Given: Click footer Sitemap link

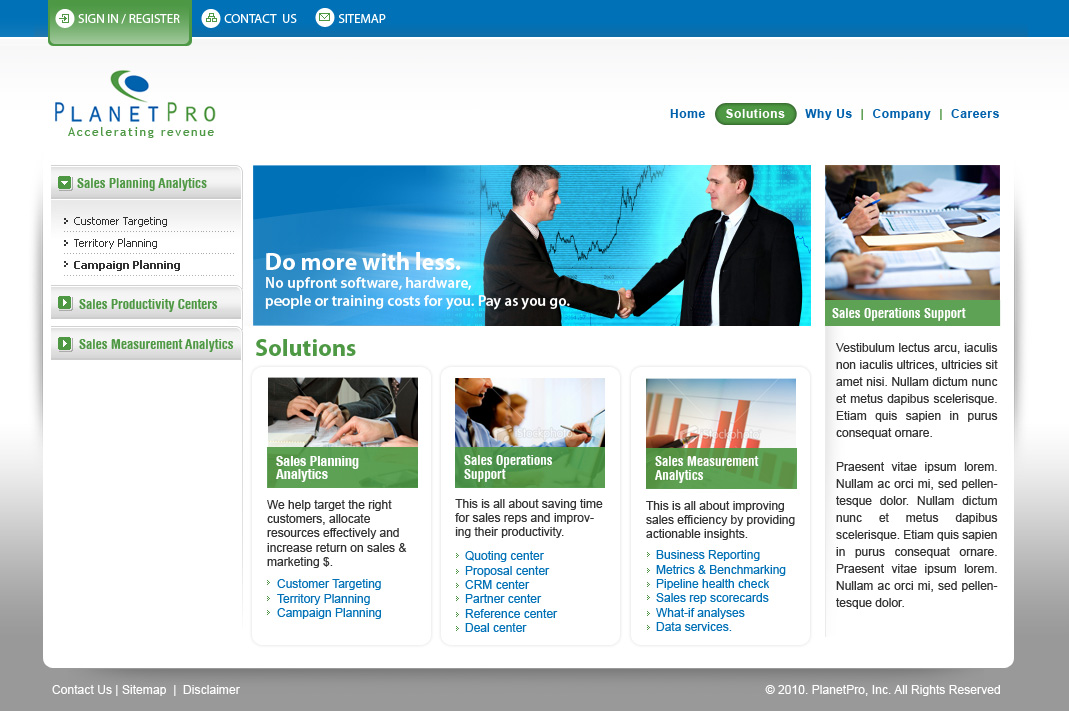Looking at the screenshot, I should pos(144,690).
